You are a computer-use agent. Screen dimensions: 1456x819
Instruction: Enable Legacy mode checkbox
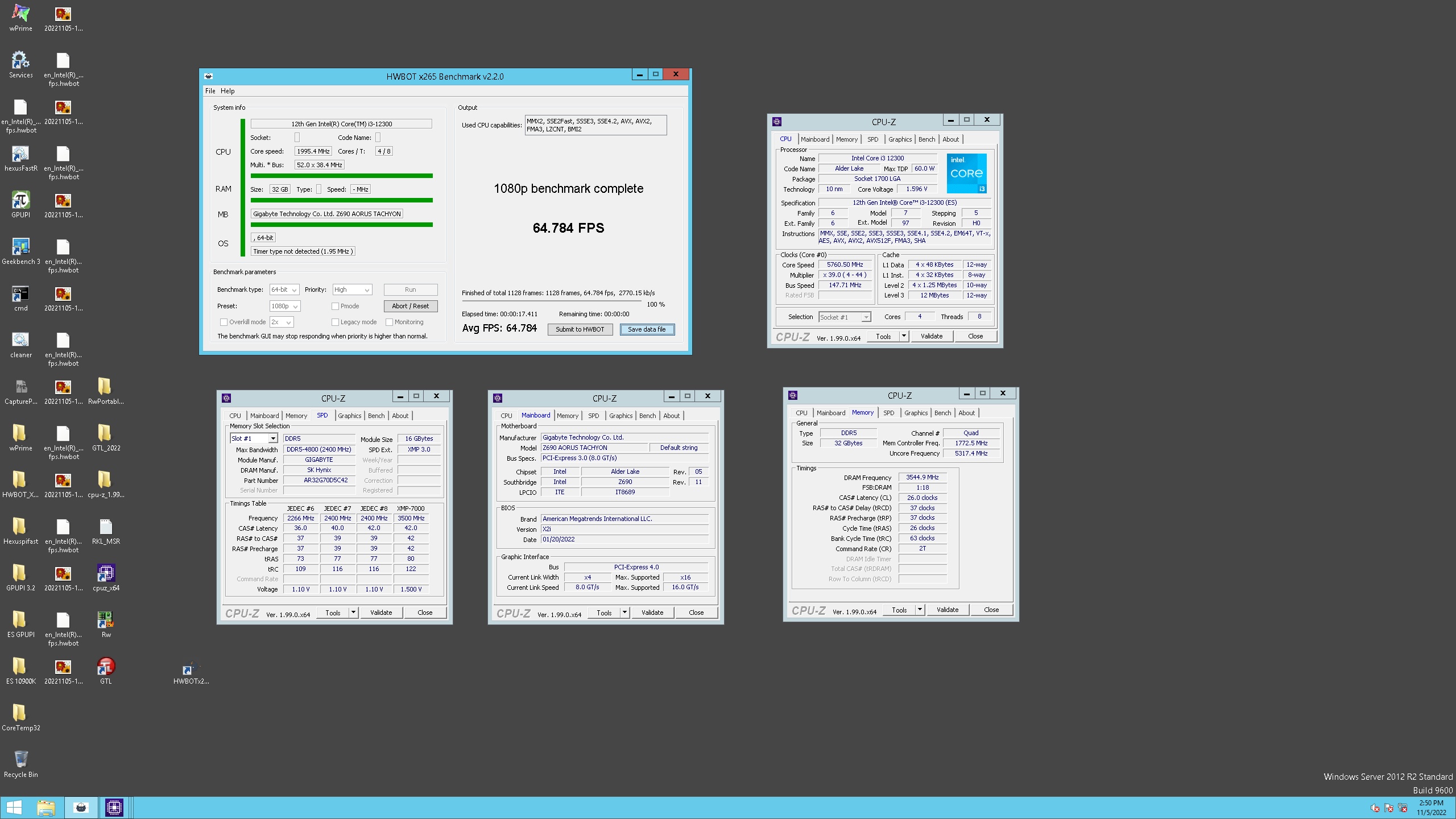point(335,322)
